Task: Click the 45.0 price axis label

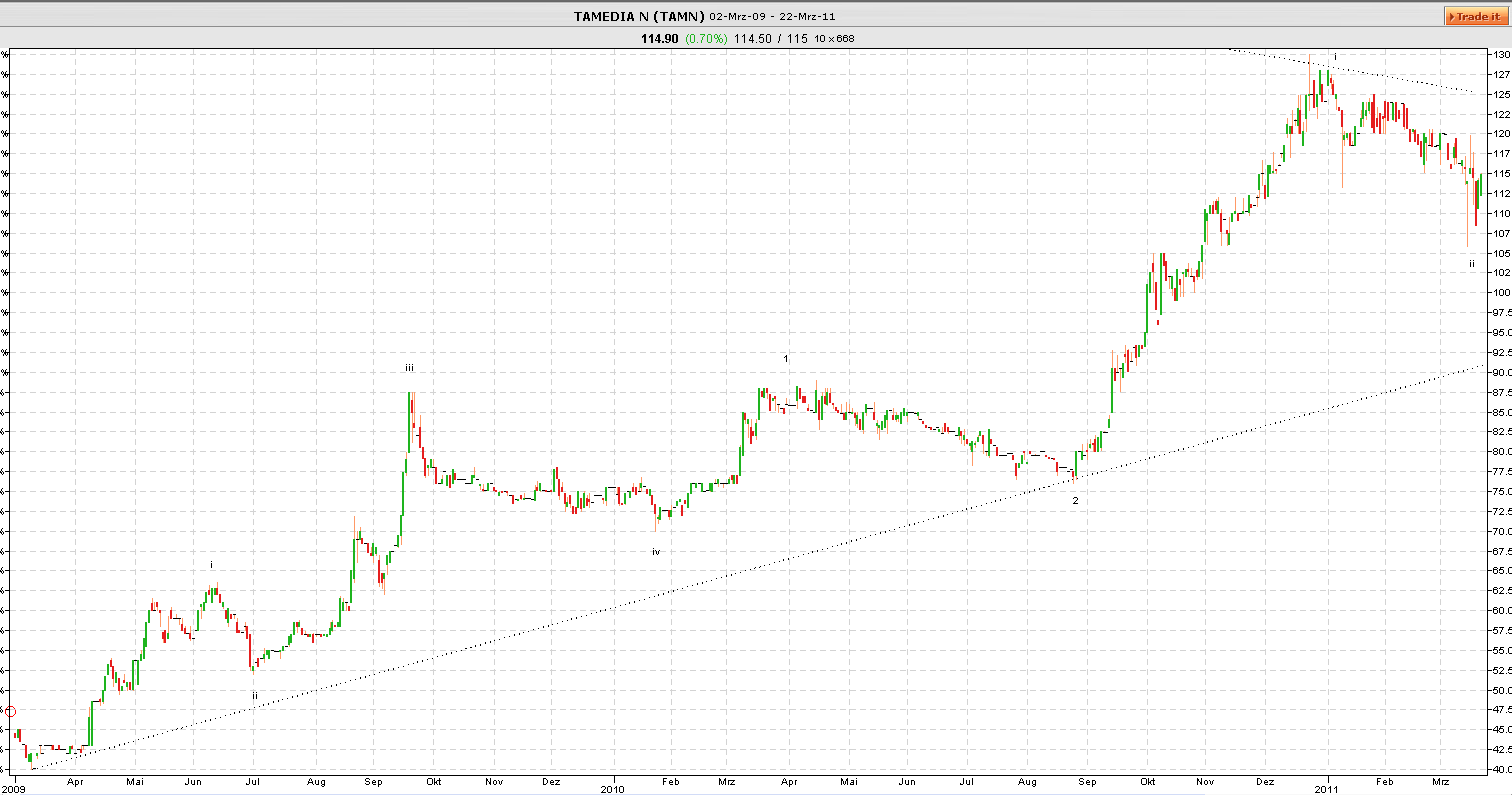Action: click(x=1501, y=729)
